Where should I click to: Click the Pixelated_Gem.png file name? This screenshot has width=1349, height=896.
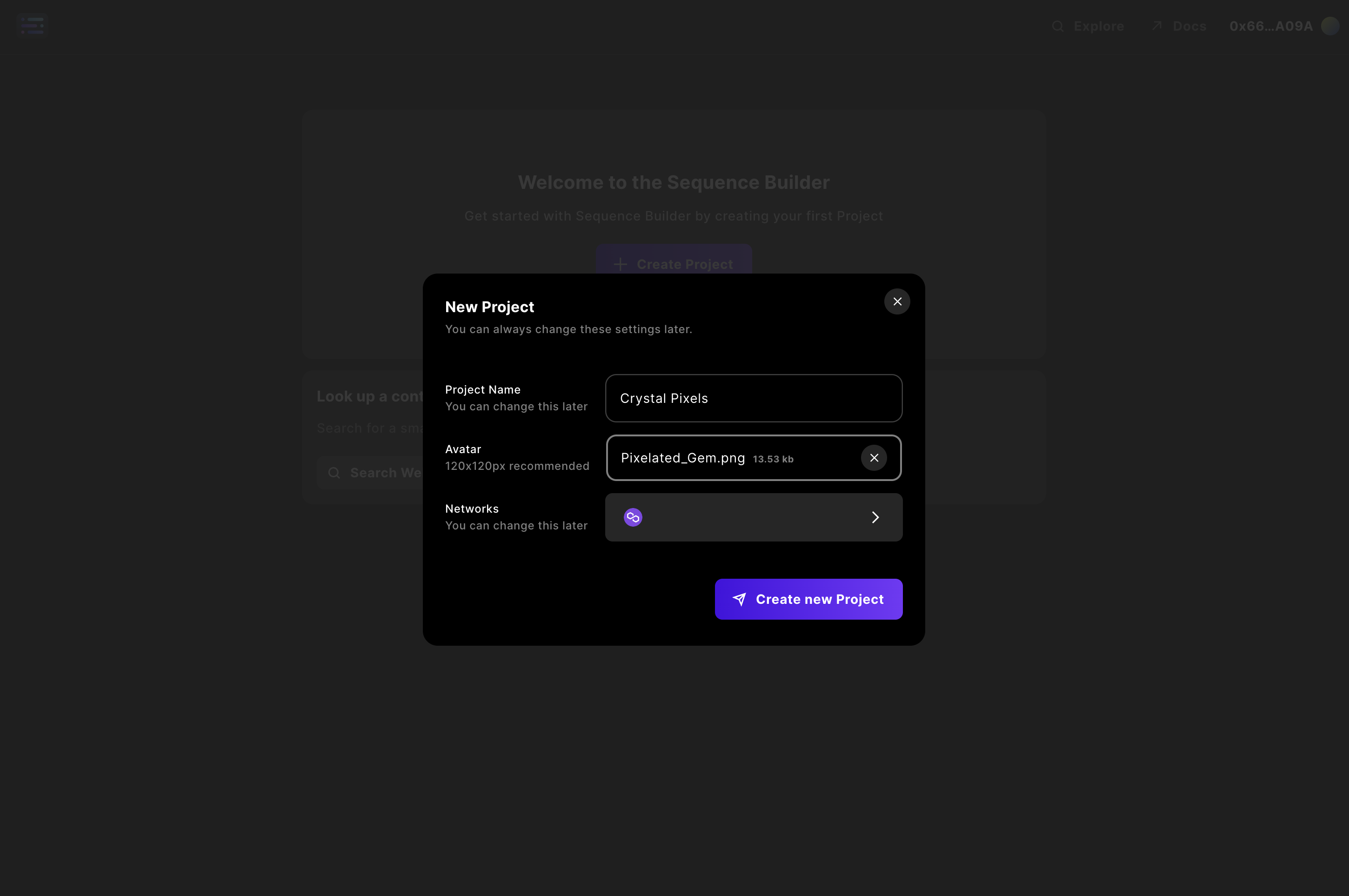[x=683, y=457]
